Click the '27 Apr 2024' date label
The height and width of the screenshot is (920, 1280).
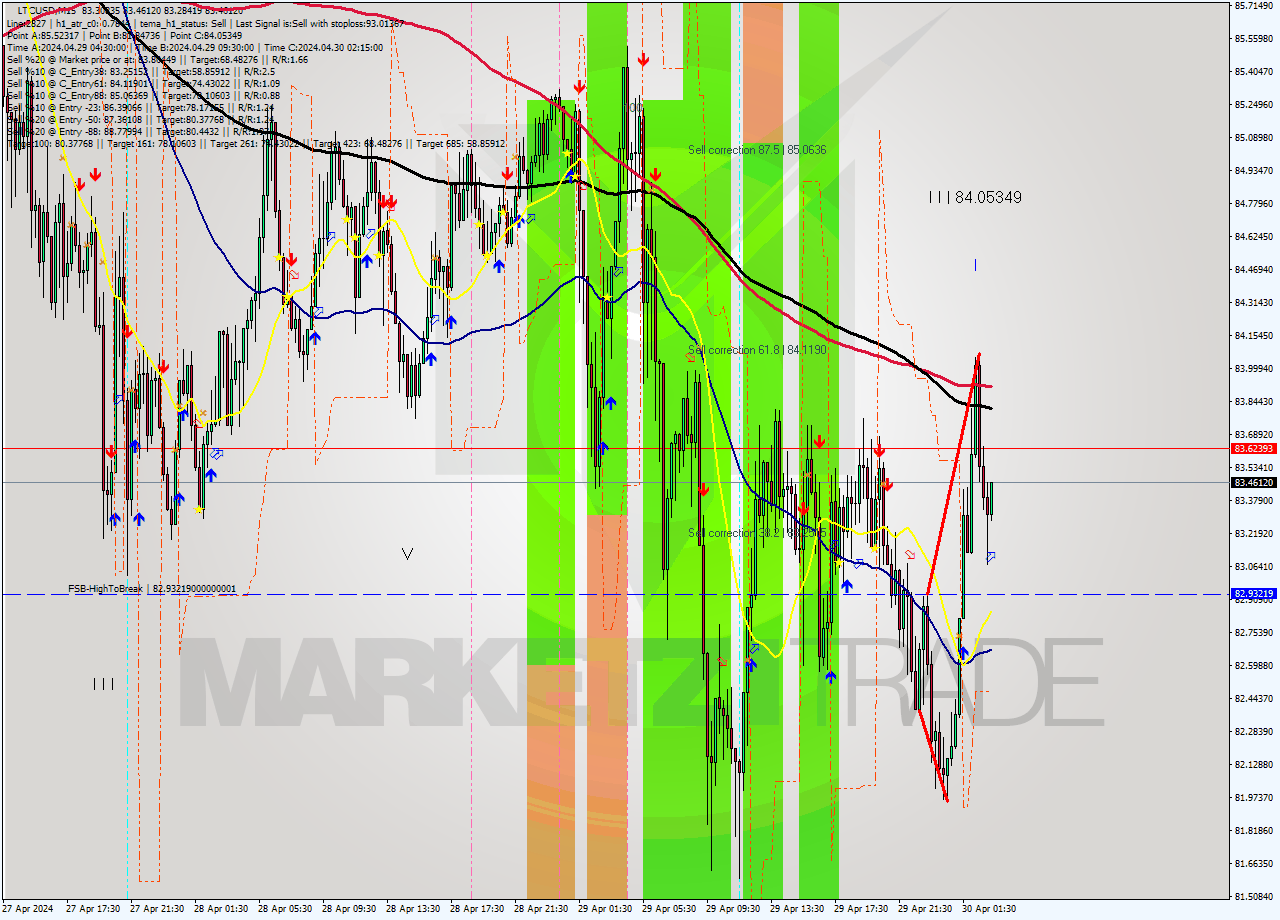[x=28, y=909]
